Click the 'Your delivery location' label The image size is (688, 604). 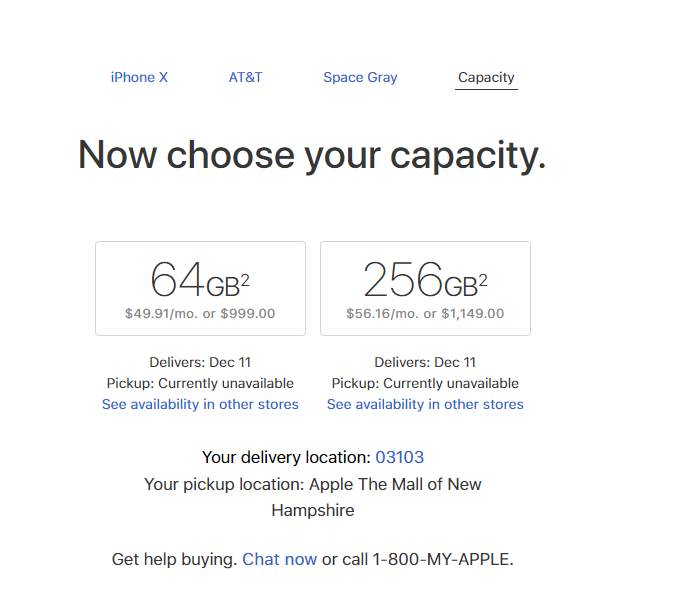pos(287,457)
